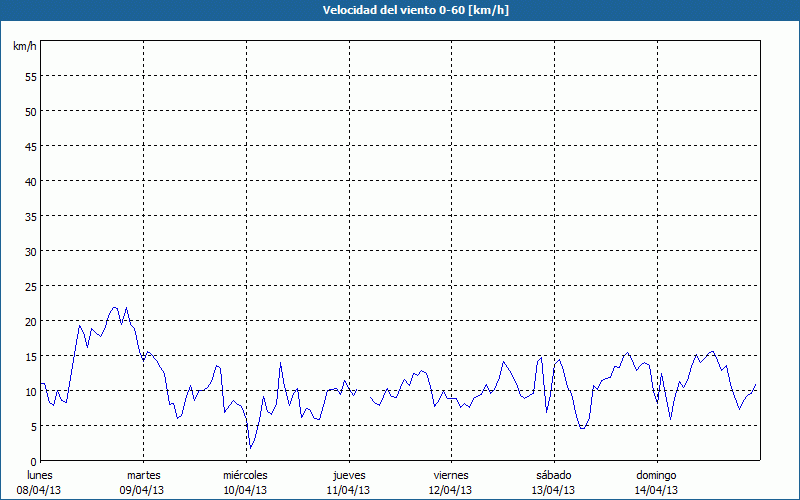Click the lunes 08/04/13 date label

[40, 482]
